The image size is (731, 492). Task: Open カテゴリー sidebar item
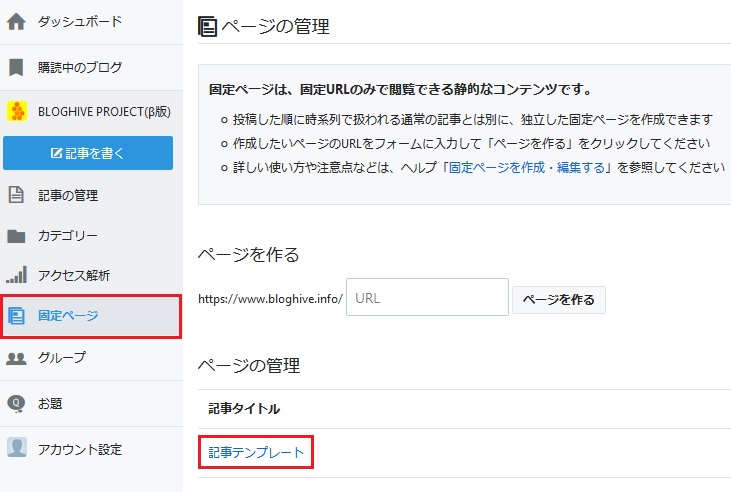(68, 236)
